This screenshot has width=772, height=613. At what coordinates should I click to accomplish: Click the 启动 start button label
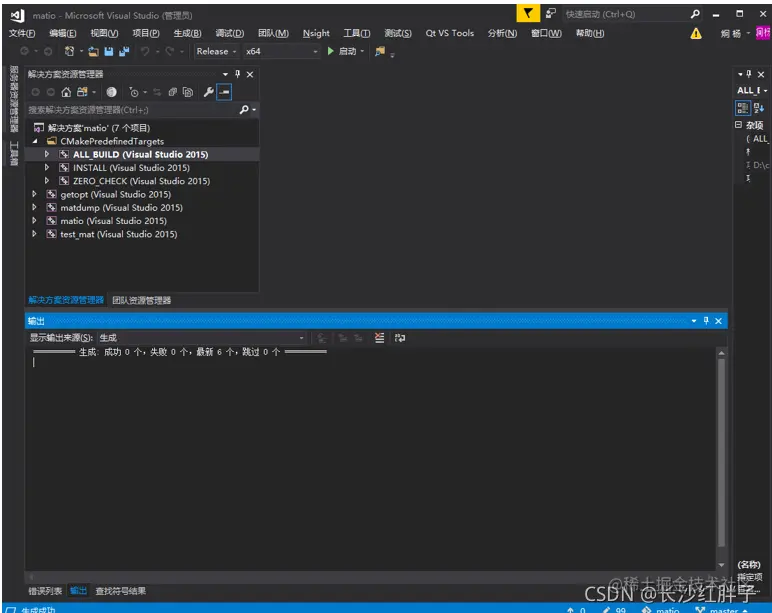click(x=347, y=51)
